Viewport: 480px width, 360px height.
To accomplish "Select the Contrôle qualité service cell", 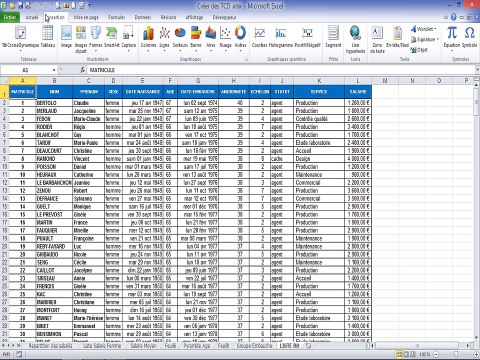I will 319,119.
